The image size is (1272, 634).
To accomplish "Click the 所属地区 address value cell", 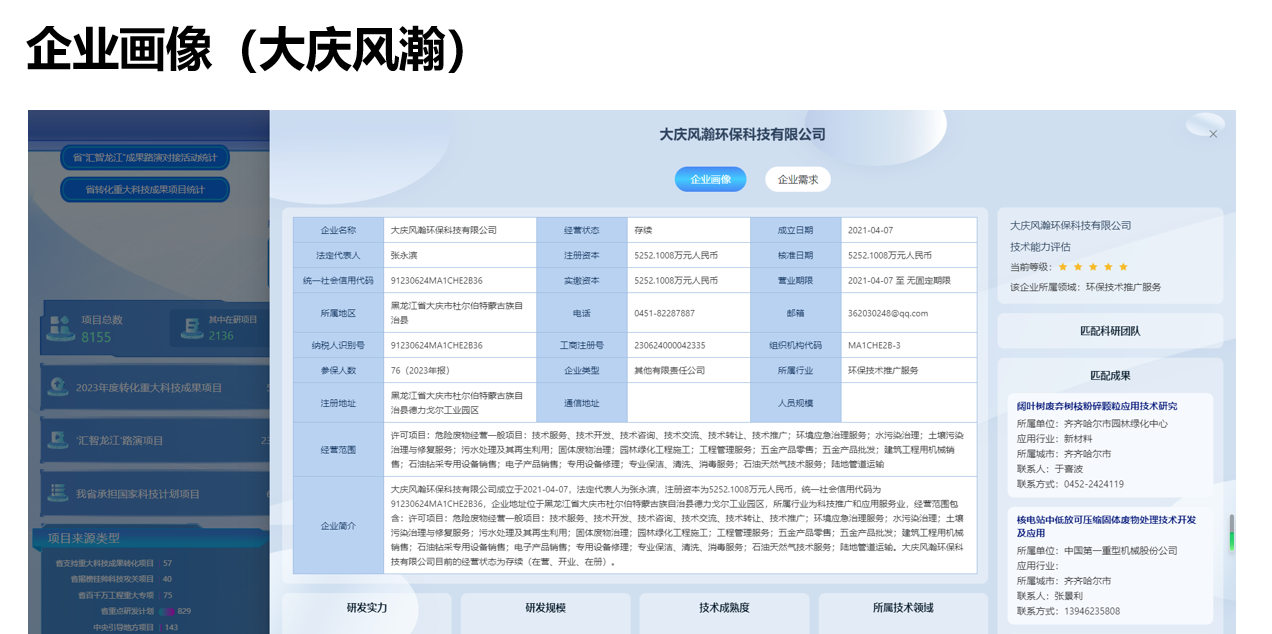I will pos(460,313).
